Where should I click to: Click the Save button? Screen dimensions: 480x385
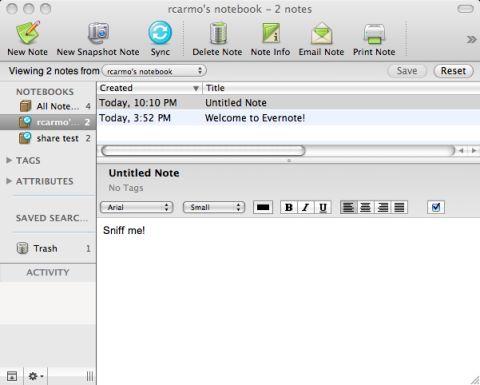click(x=407, y=71)
